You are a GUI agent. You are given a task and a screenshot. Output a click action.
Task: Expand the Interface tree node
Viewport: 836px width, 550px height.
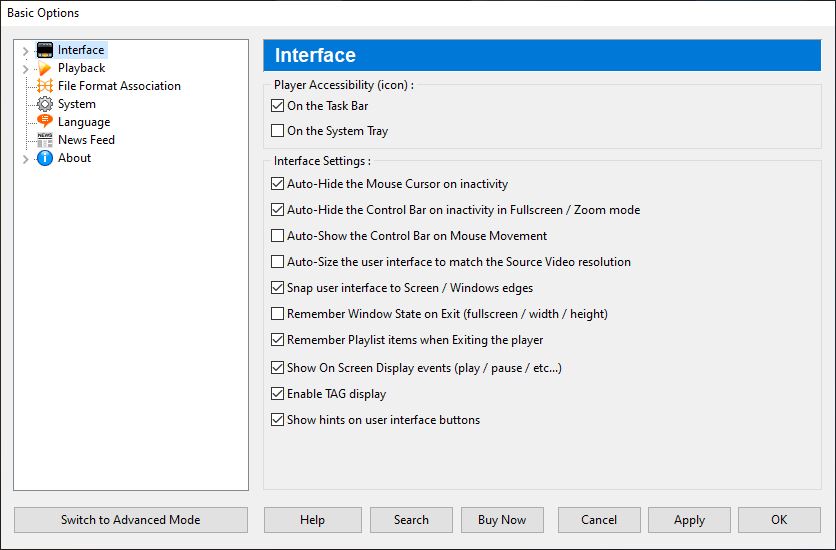pyautogui.click(x=25, y=51)
